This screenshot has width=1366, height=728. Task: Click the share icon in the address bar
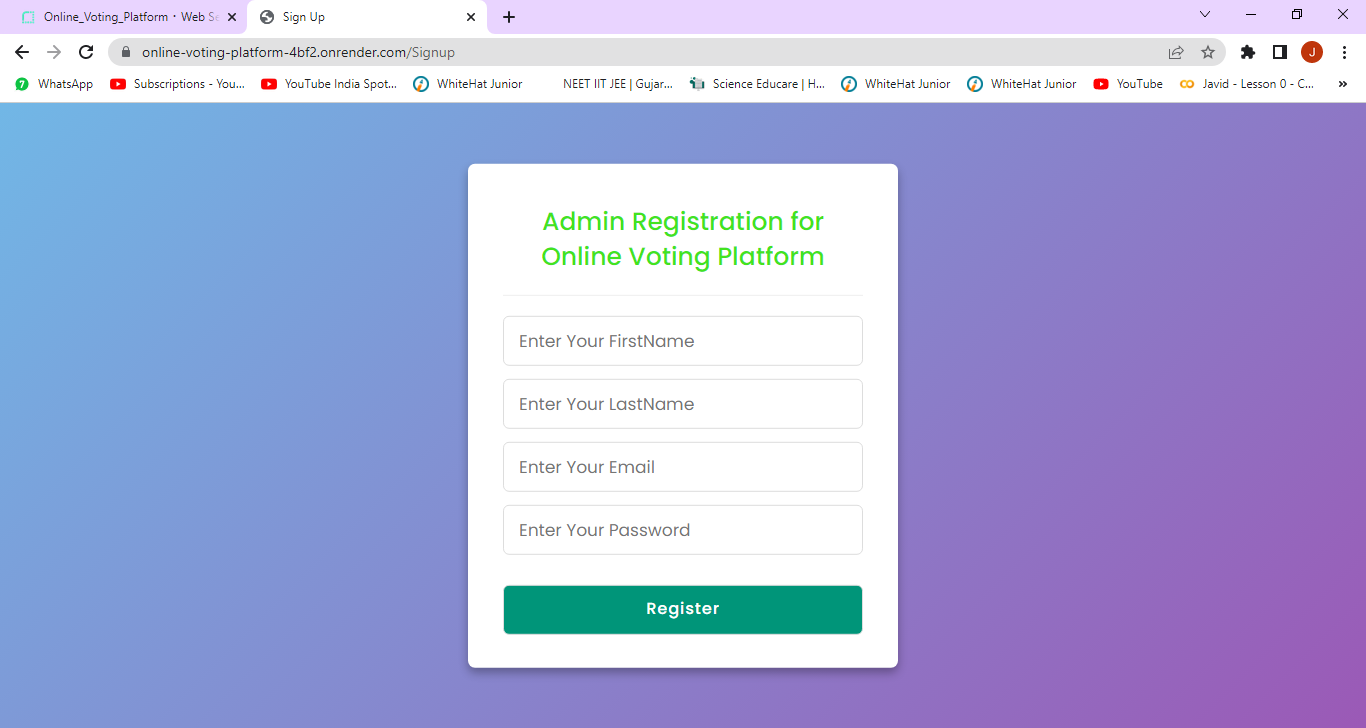(1176, 52)
